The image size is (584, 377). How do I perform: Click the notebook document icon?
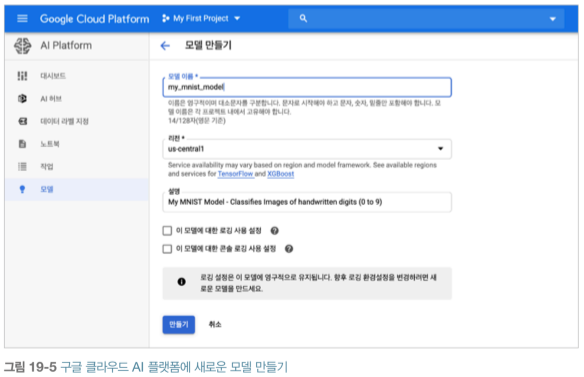click(22, 144)
